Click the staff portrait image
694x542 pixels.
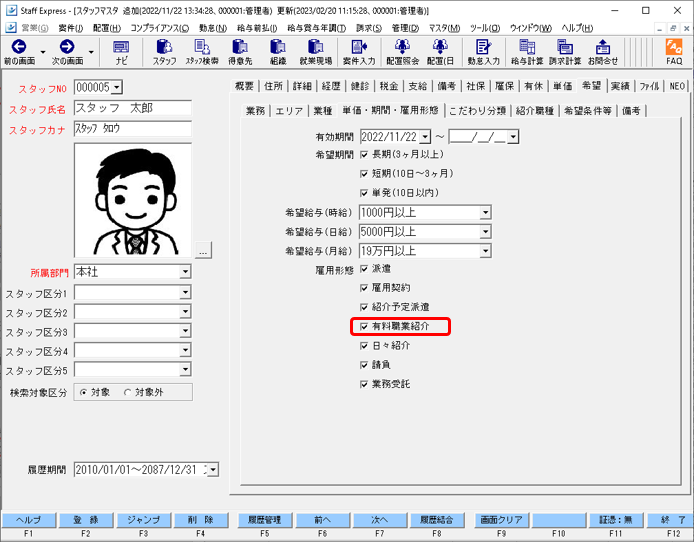coord(133,200)
